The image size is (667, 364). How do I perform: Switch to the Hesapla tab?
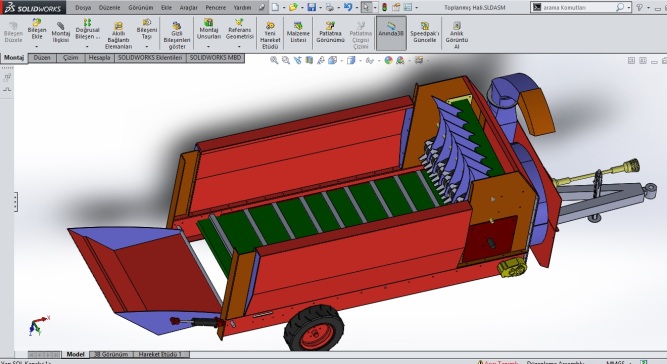(x=99, y=58)
